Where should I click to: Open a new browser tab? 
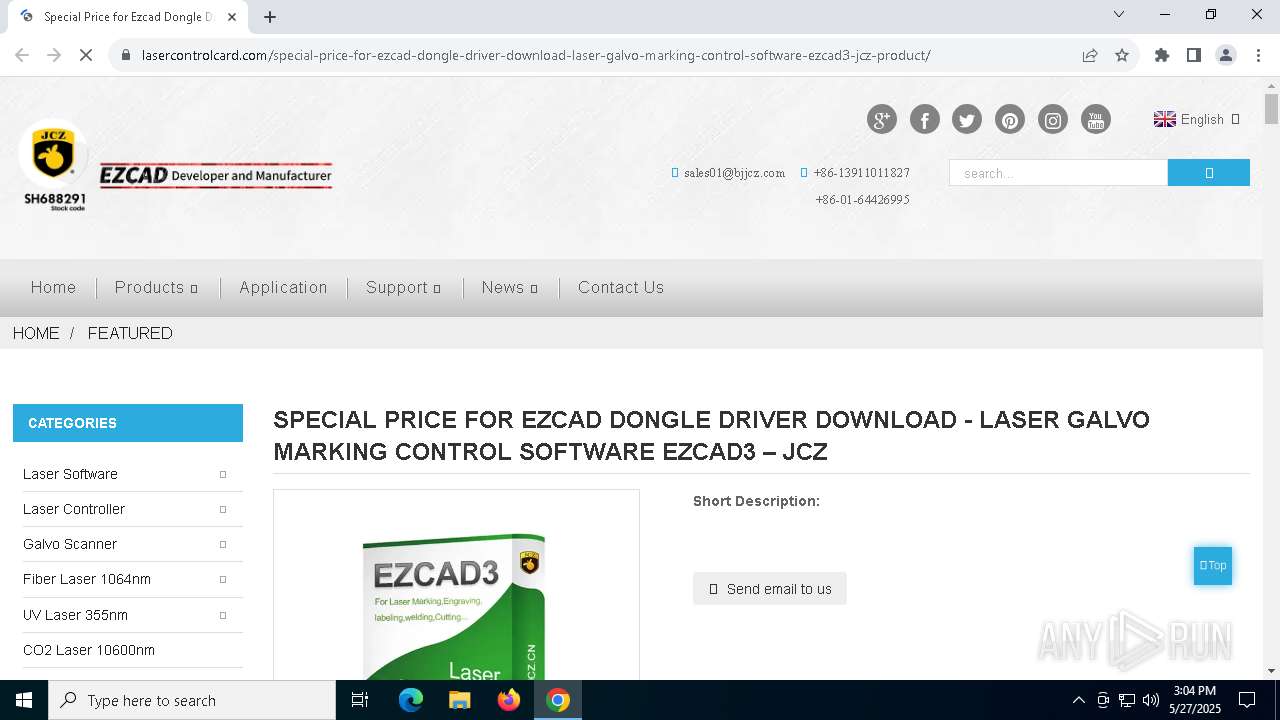coord(270,16)
